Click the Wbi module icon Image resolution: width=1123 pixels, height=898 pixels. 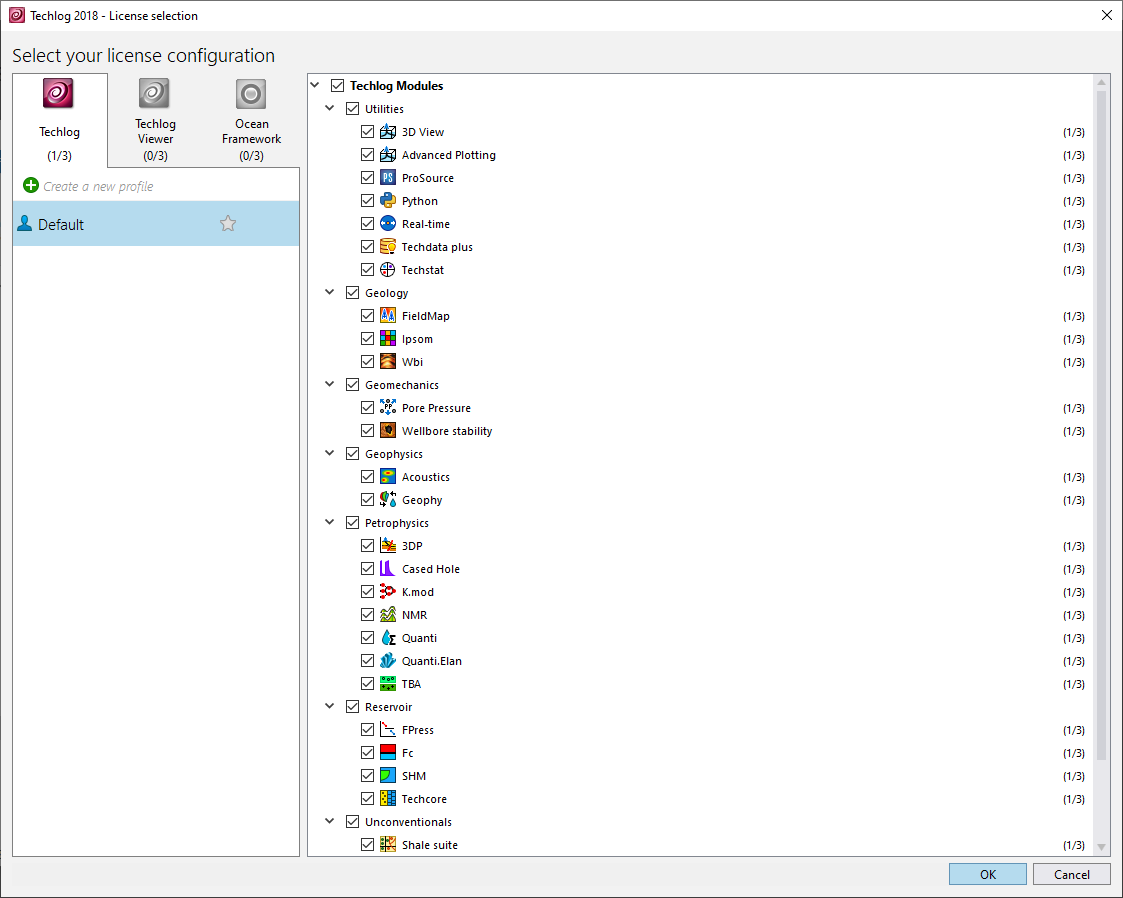tap(387, 361)
